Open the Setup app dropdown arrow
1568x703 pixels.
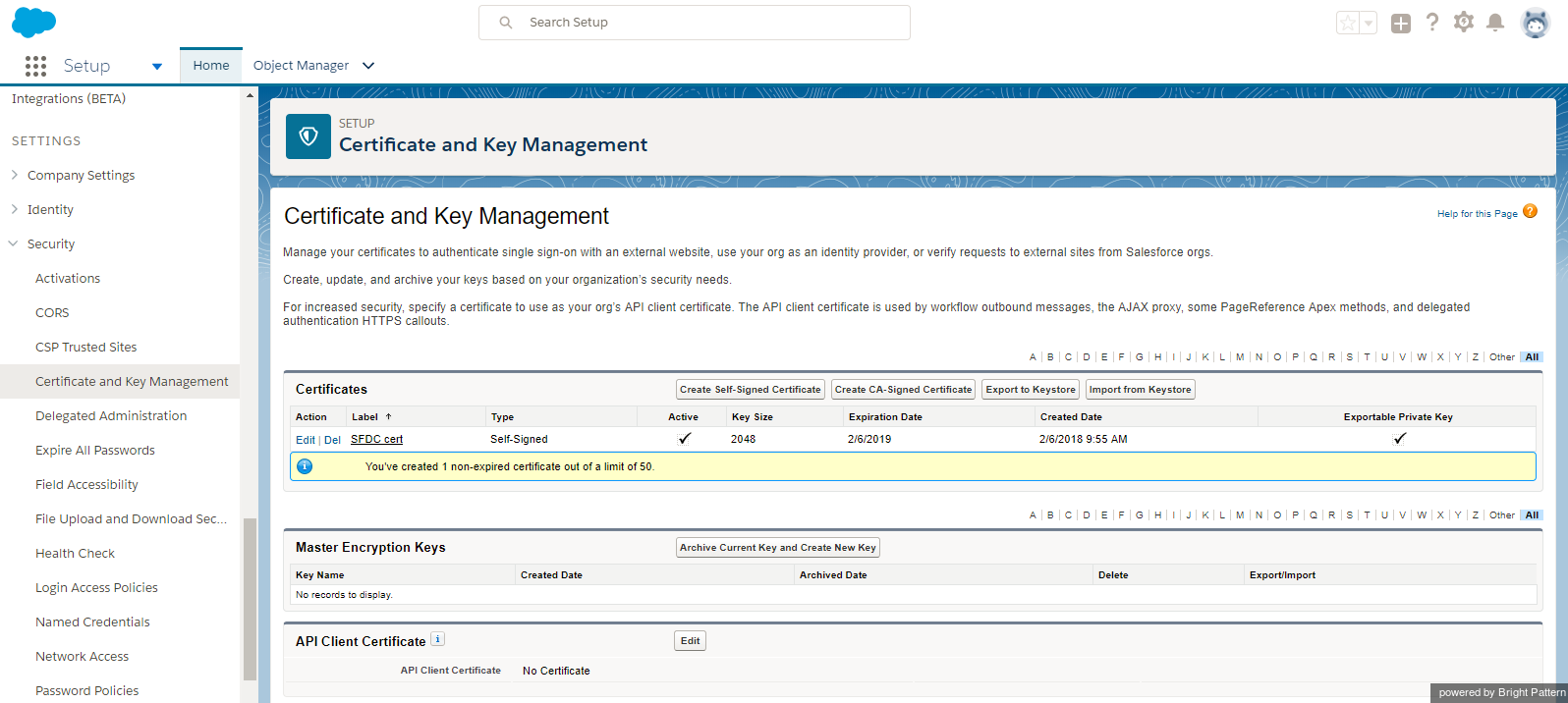click(157, 67)
